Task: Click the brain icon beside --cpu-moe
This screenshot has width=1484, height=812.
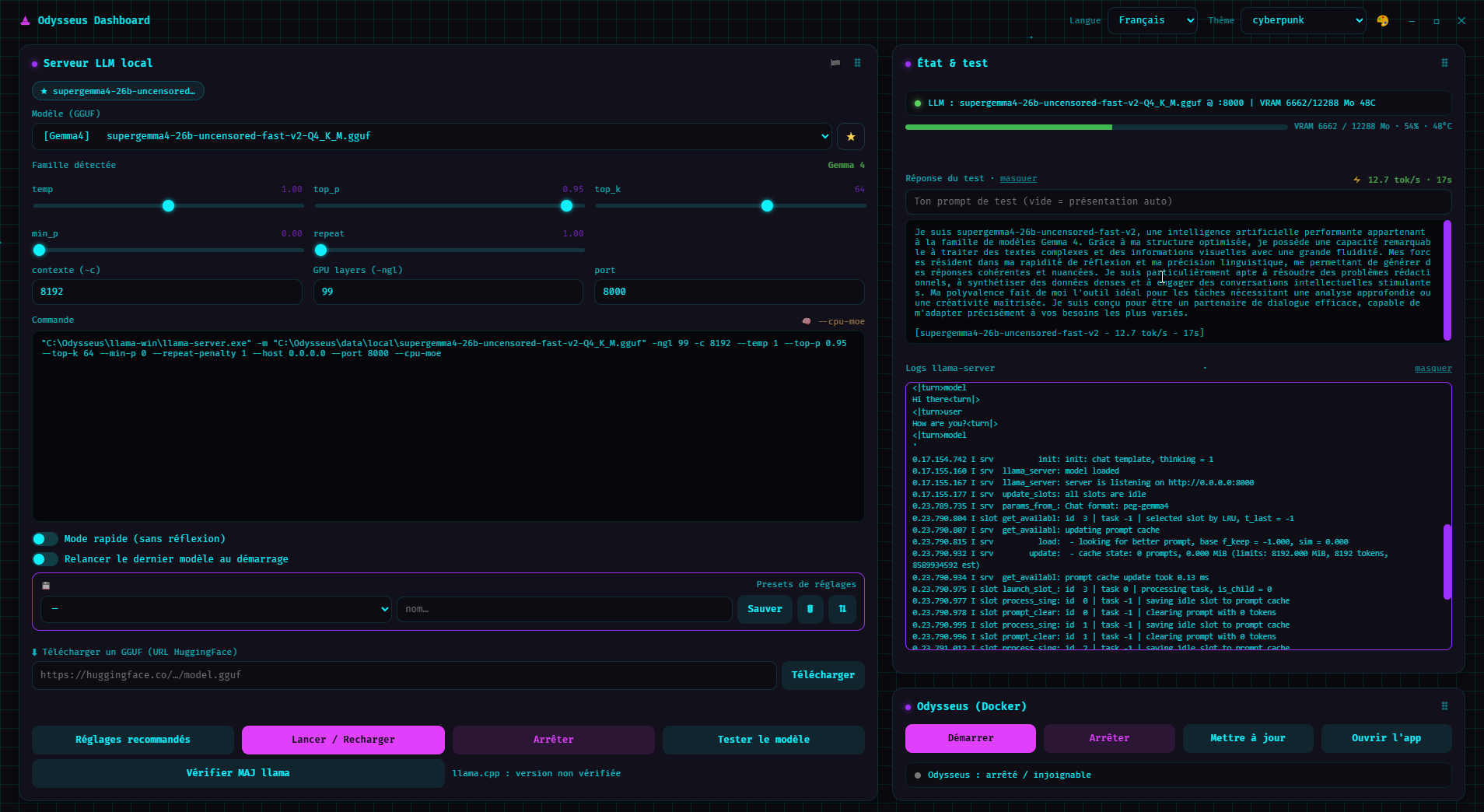Action: (x=807, y=321)
